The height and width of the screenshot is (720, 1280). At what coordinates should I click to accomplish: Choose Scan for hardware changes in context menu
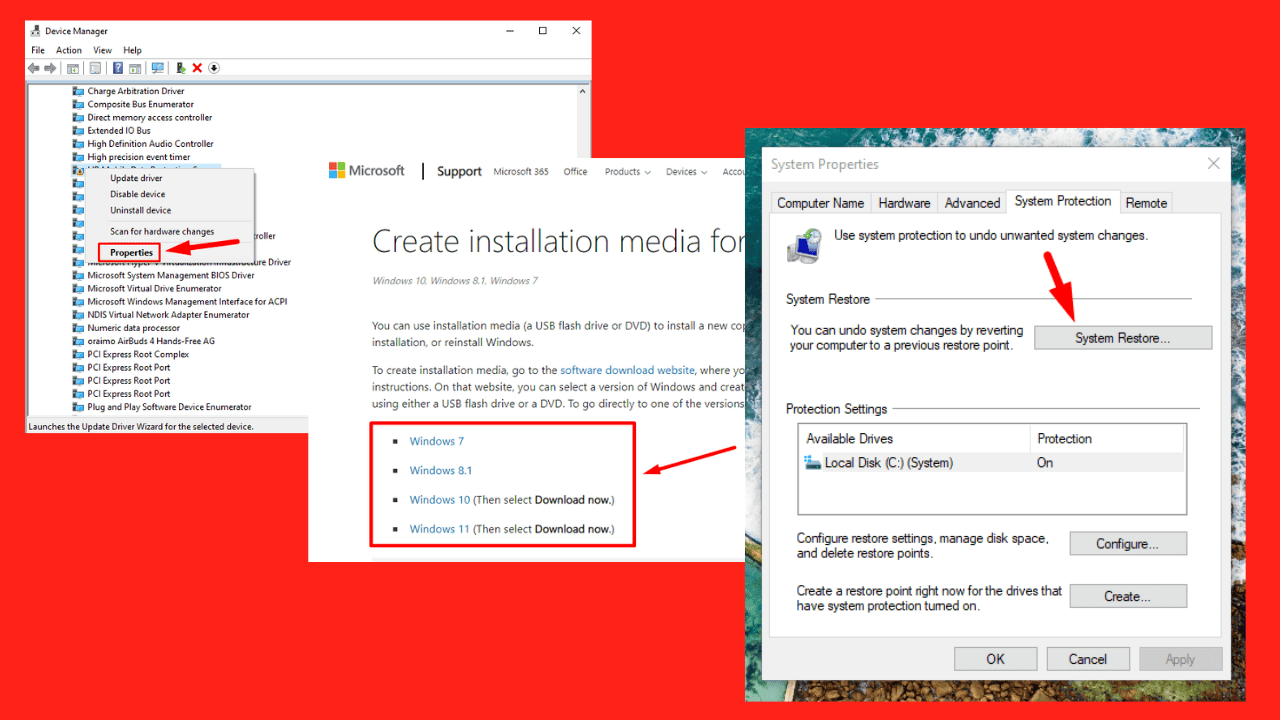pos(170,231)
